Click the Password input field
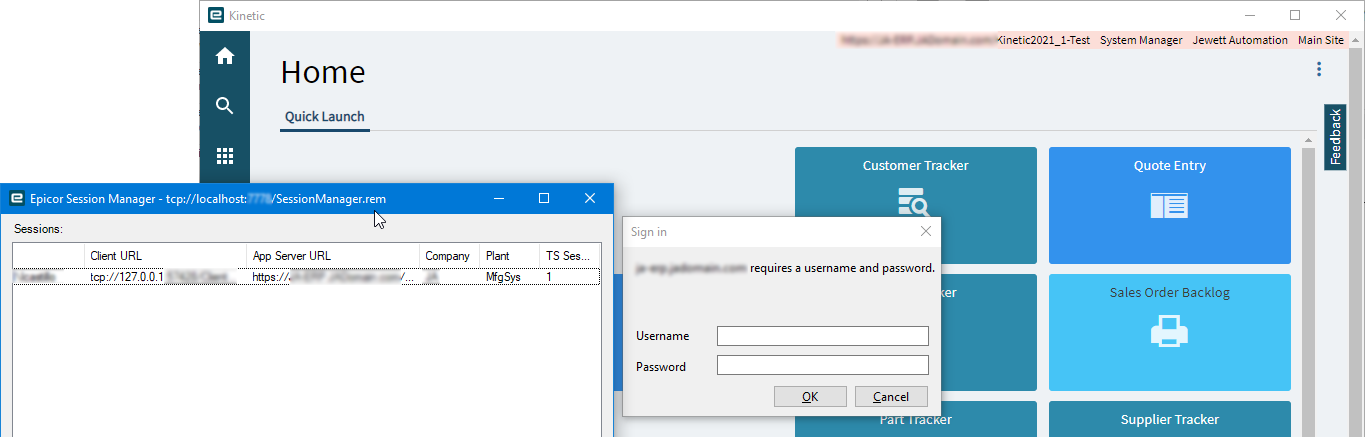Viewport: 1365px width, 437px height. (823, 366)
